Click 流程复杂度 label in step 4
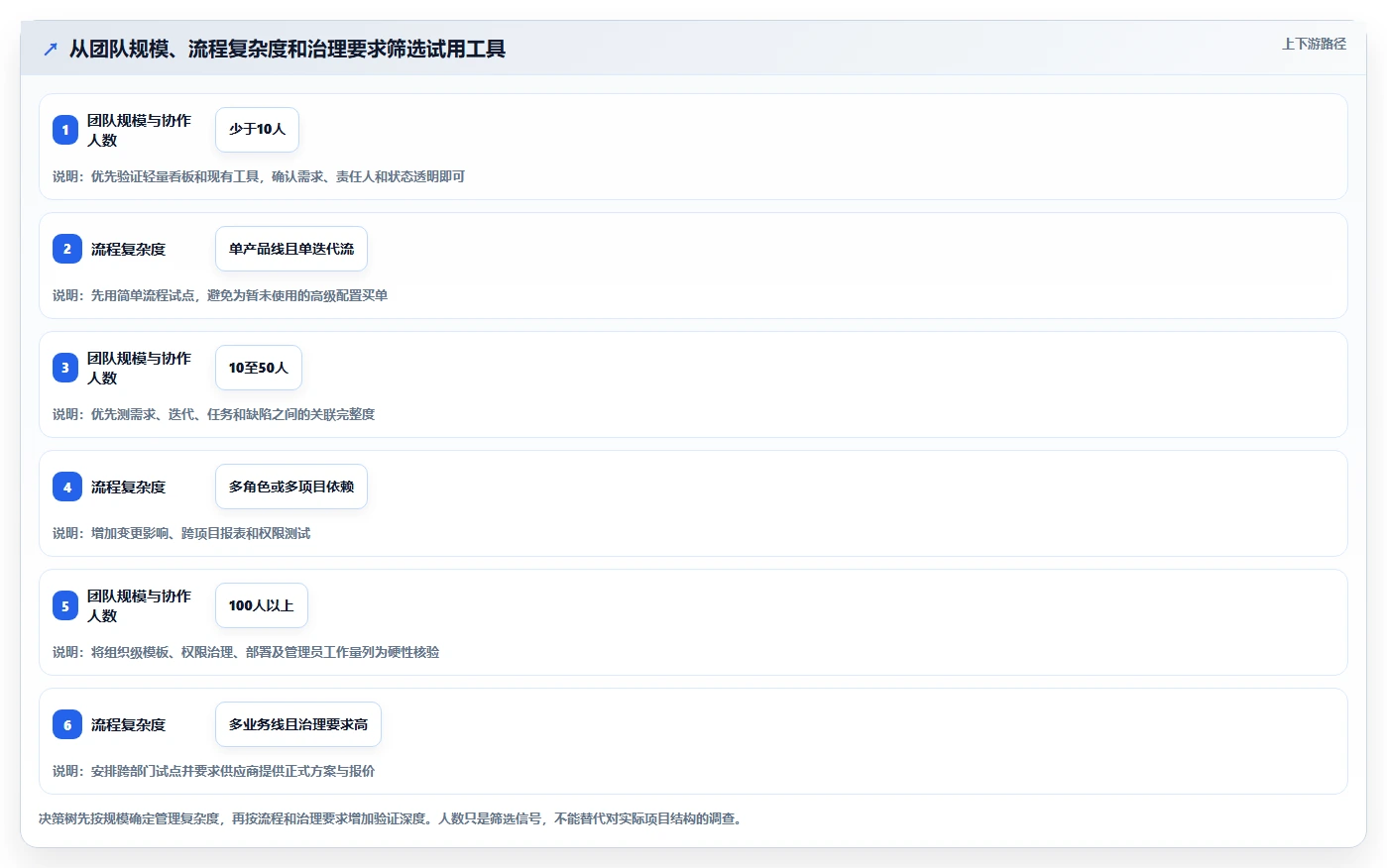 129,487
